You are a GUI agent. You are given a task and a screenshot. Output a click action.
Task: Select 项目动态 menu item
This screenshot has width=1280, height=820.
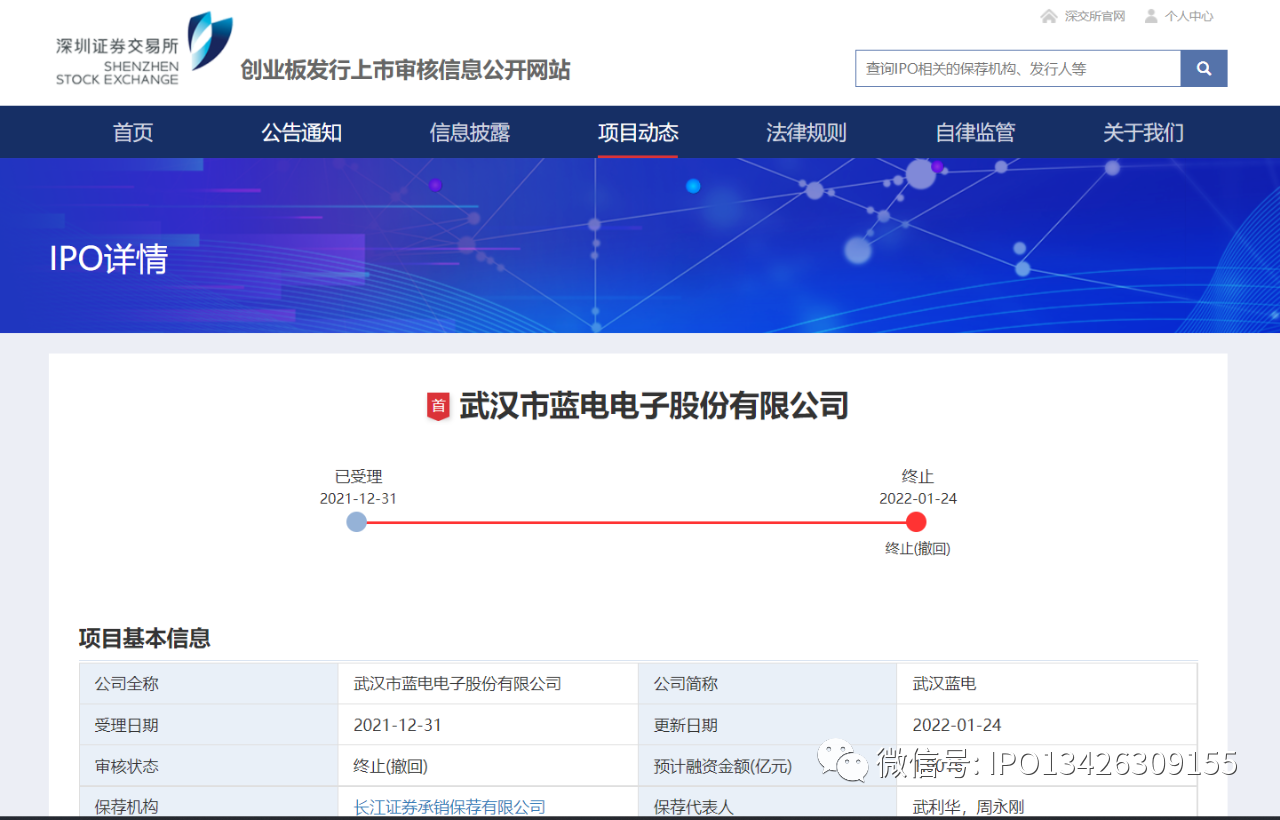(638, 132)
